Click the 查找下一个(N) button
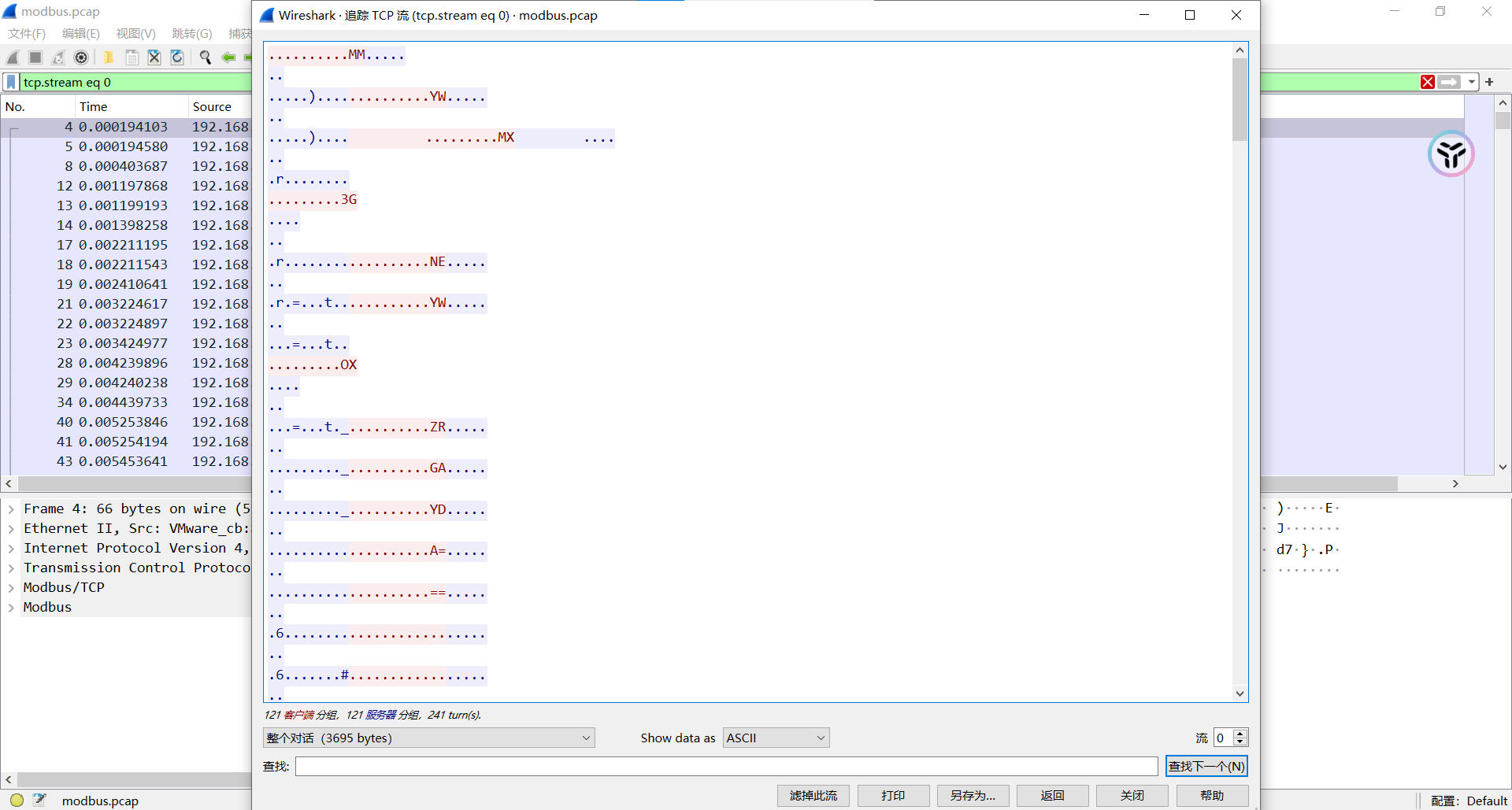 point(1206,766)
